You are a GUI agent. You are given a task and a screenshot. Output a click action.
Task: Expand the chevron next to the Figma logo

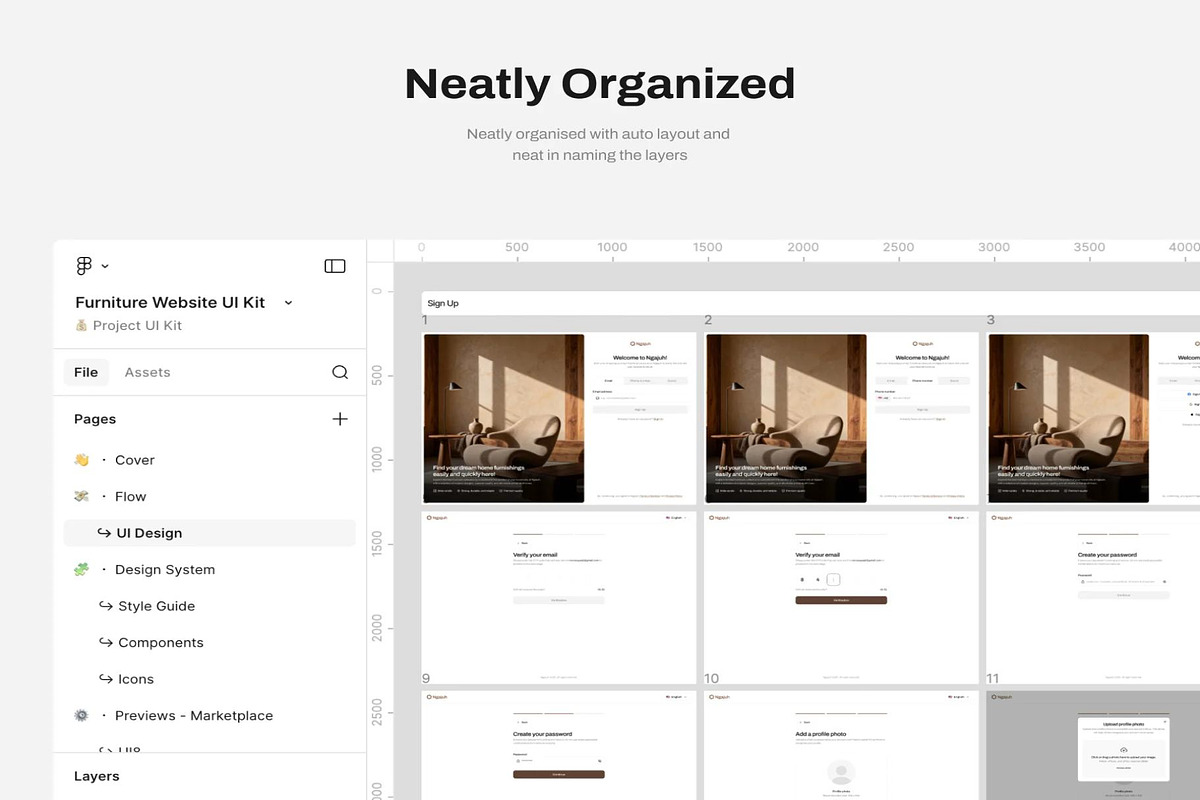[104, 265]
